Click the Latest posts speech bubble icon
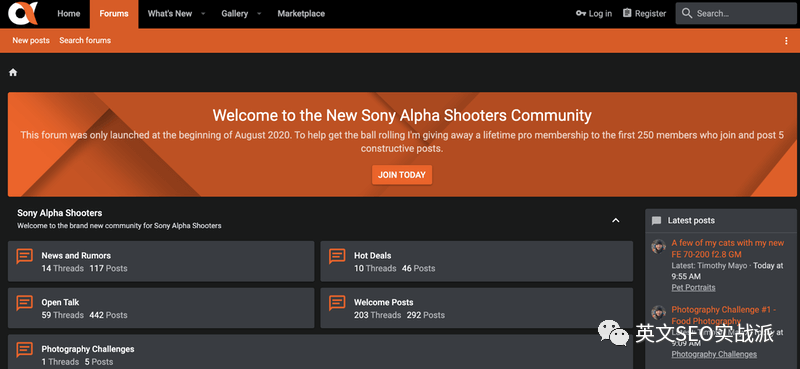Image resolution: width=800 pixels, height=369 pixels. point(657,221)
